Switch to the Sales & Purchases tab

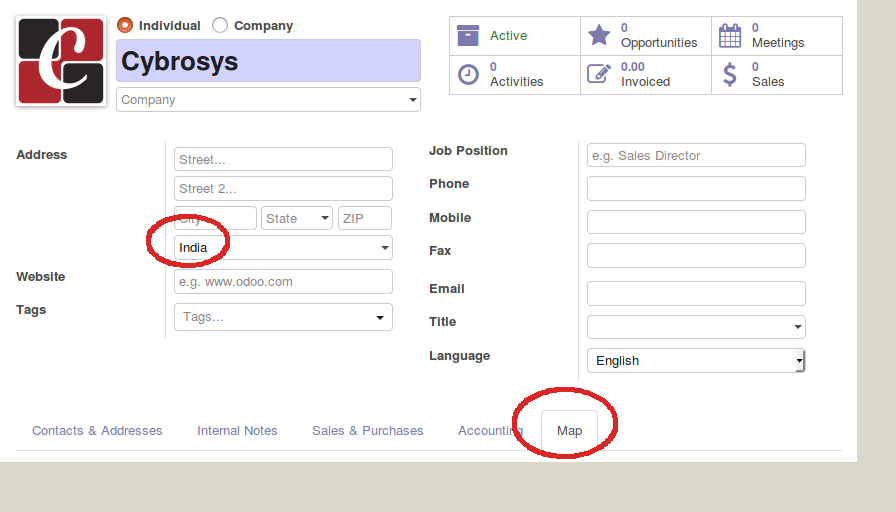click(367, 431)
